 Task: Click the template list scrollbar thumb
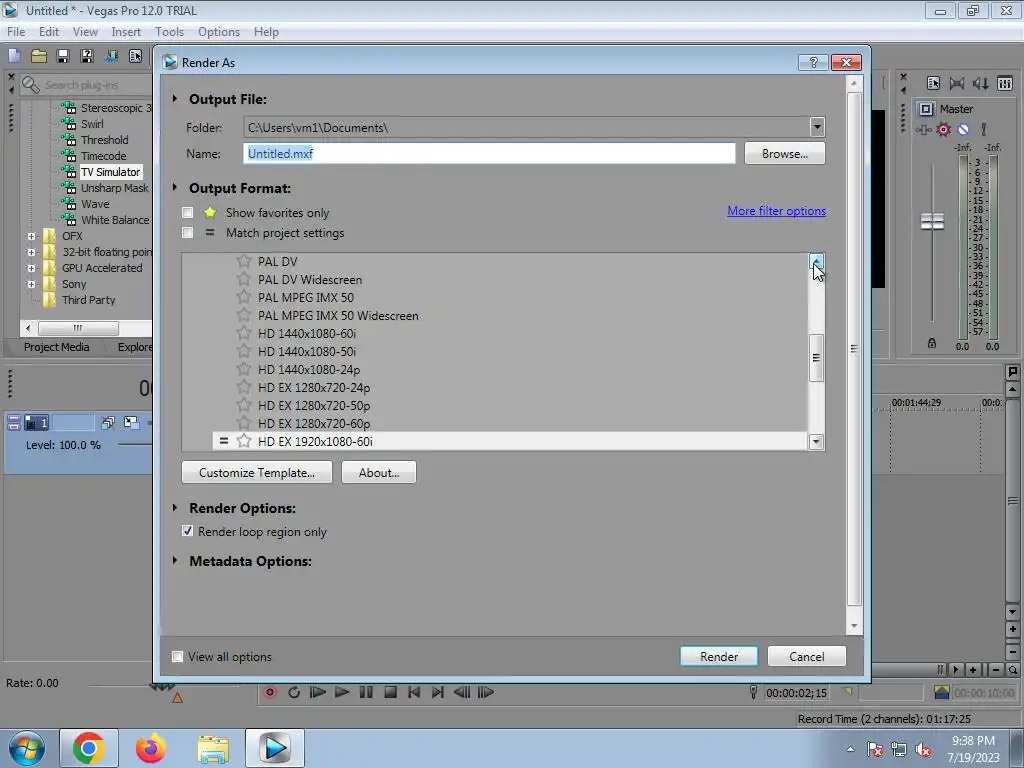[816, 357]
